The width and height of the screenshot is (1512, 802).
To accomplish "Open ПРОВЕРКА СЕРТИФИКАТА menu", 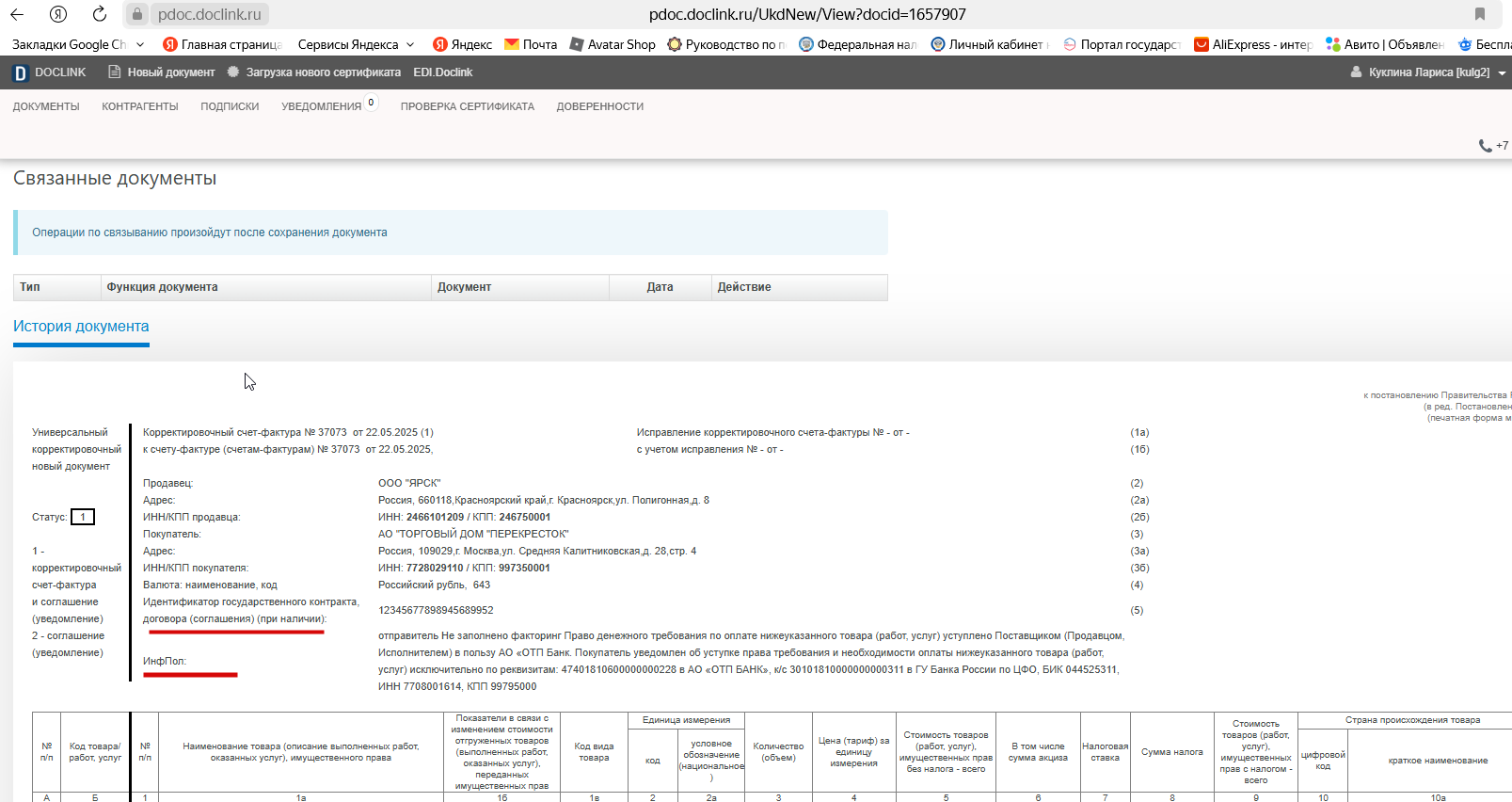I will click(x=468, y=106).
